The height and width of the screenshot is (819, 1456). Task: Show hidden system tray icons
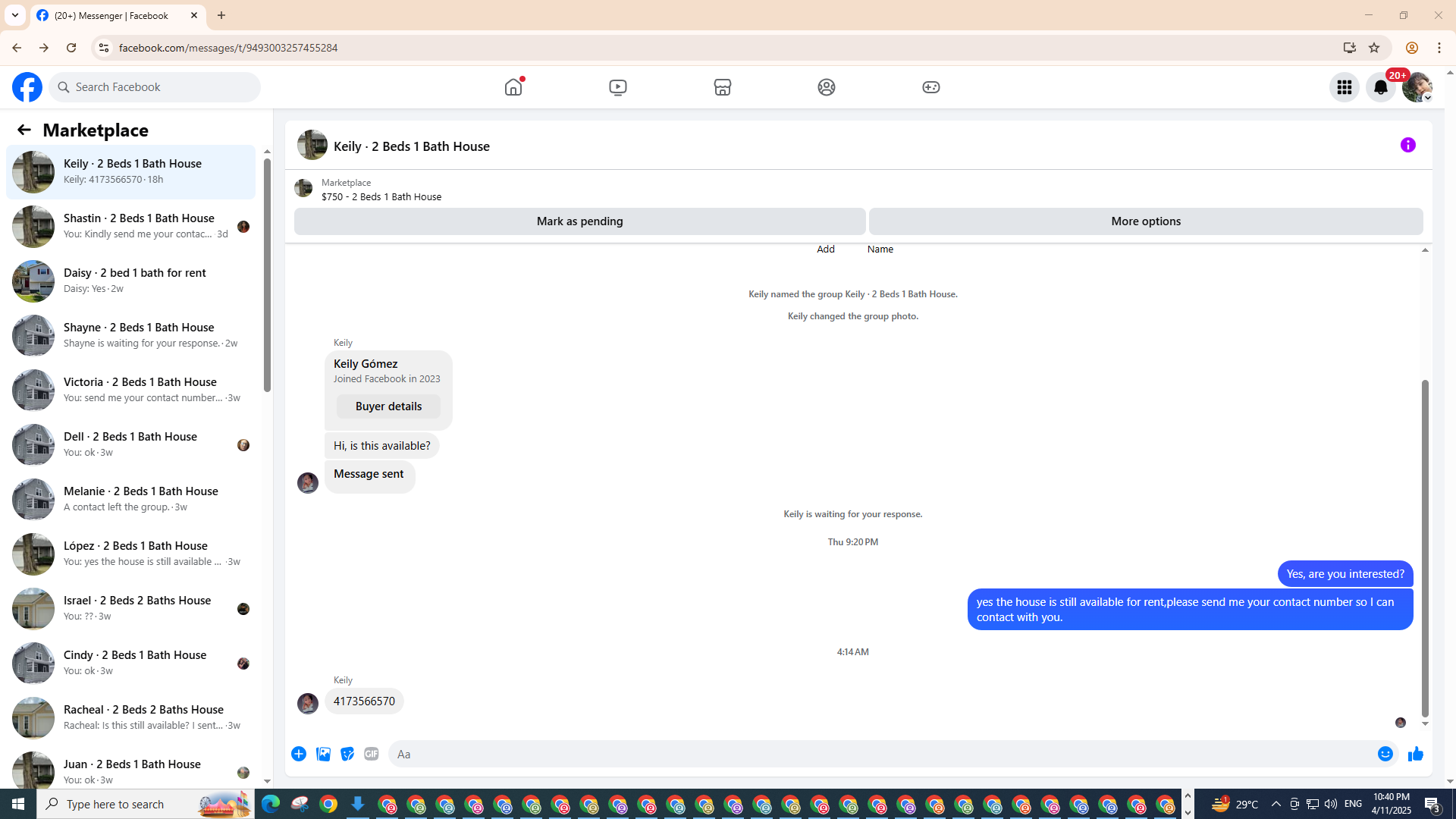coord(1276,804)
